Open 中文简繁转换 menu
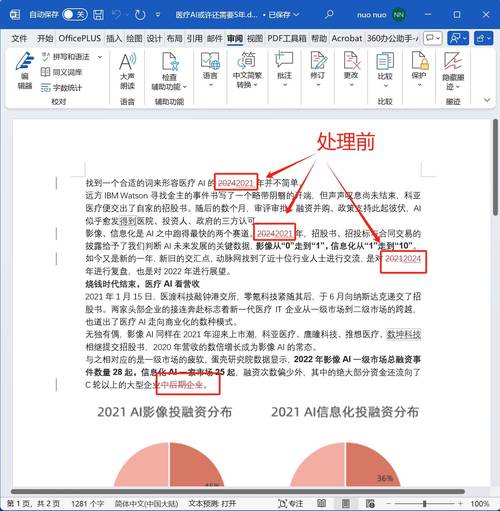 (247, 71)
